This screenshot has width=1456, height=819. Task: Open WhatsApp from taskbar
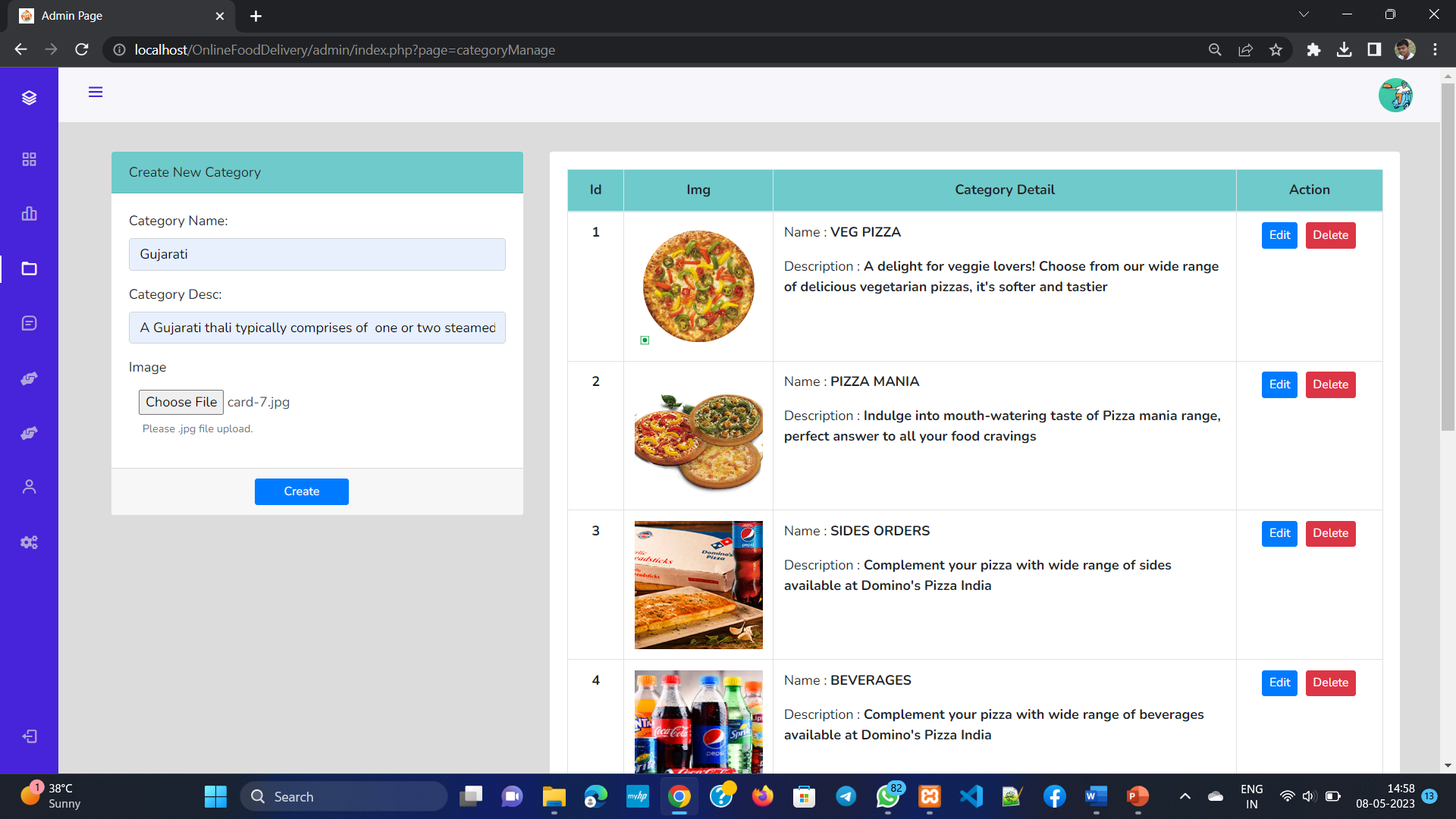click(888, 796)
